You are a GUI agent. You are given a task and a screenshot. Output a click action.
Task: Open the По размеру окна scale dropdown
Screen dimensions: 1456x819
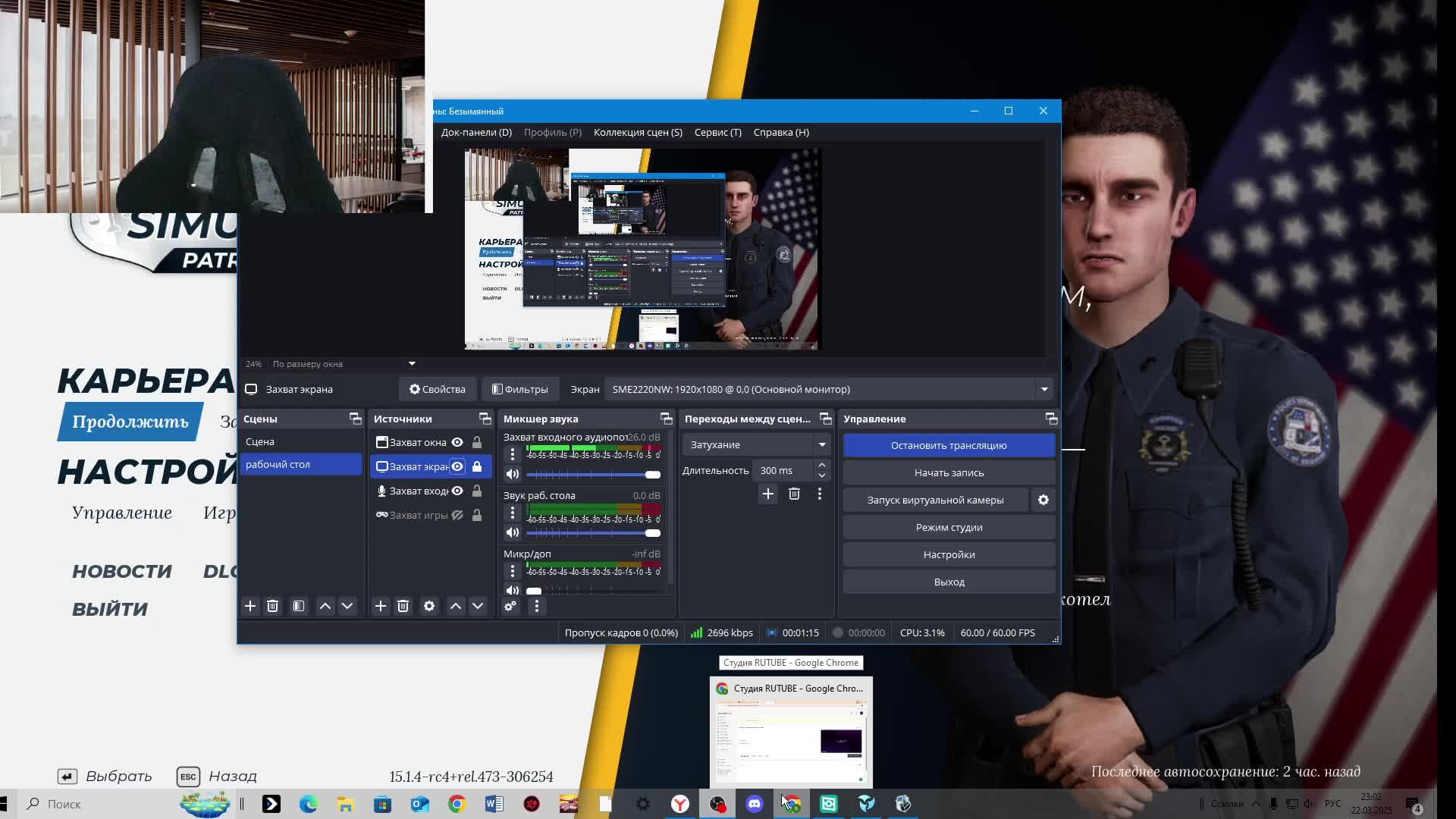pyautogui.click(x=412, y=364)
